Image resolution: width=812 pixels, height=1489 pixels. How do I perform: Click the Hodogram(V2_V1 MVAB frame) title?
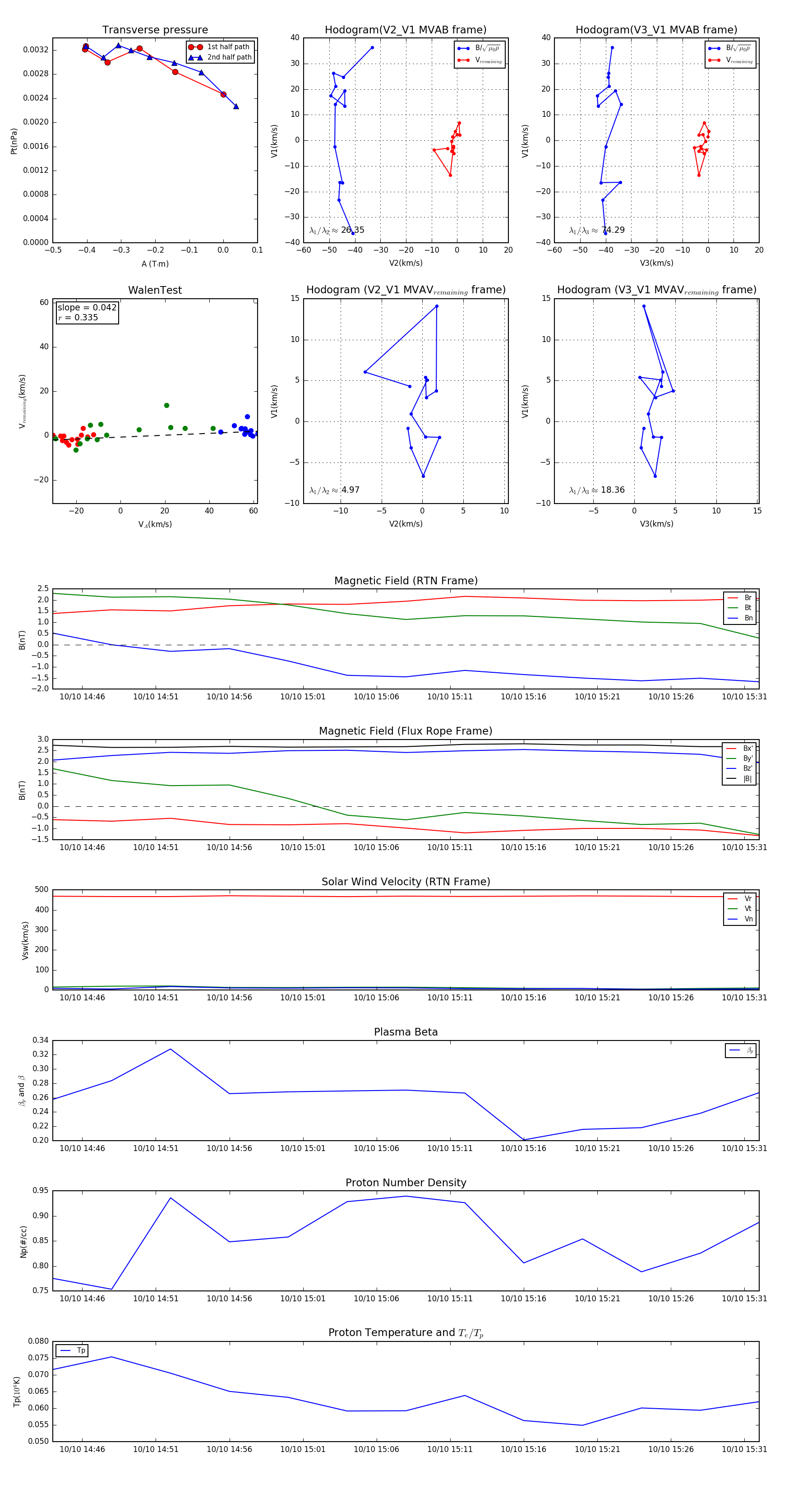coord(406,30)
